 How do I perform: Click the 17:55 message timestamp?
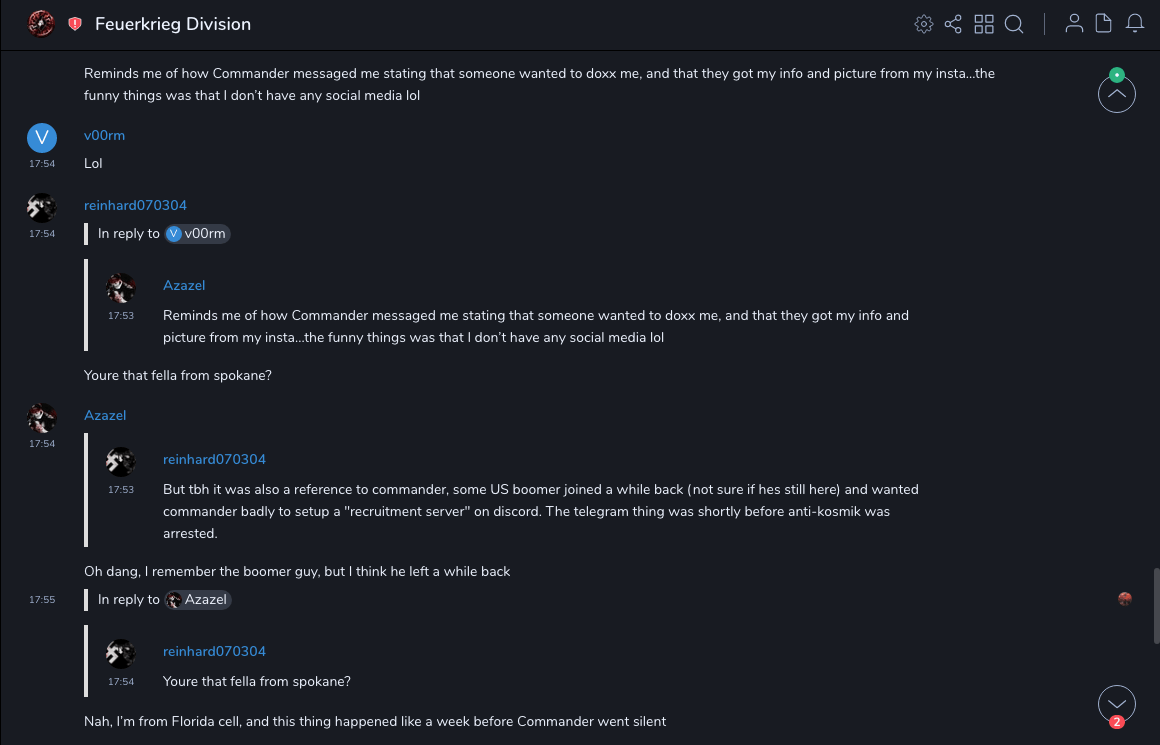click(x=42, y=600)
